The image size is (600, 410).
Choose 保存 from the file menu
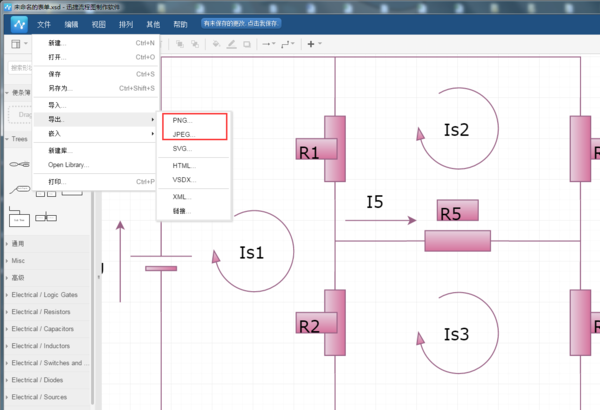[95, 74]
